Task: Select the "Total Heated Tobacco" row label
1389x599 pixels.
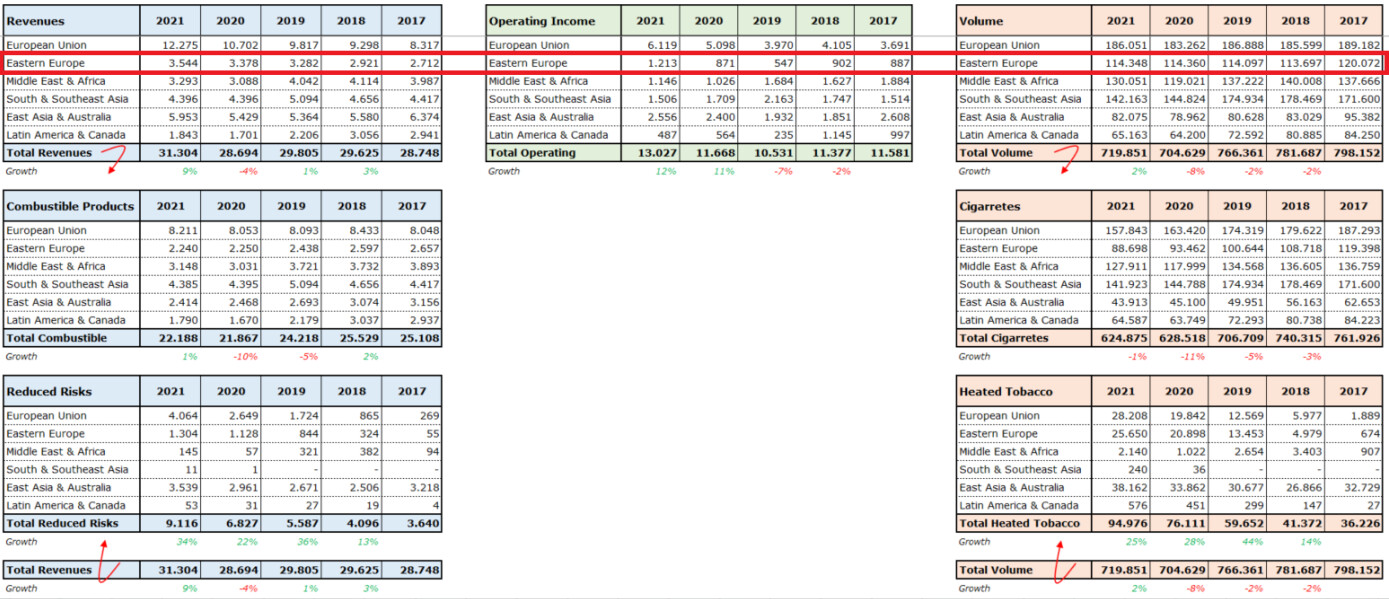Action: click(1019, 523)
